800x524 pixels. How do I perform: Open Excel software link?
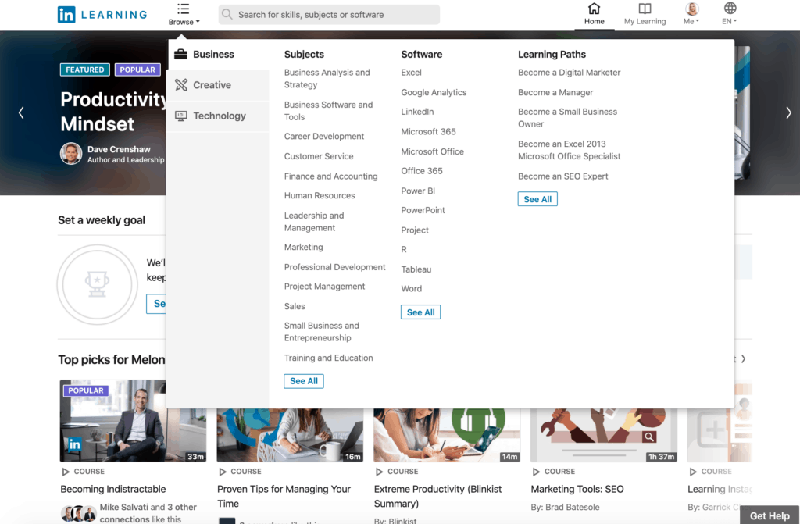(411, 72)
